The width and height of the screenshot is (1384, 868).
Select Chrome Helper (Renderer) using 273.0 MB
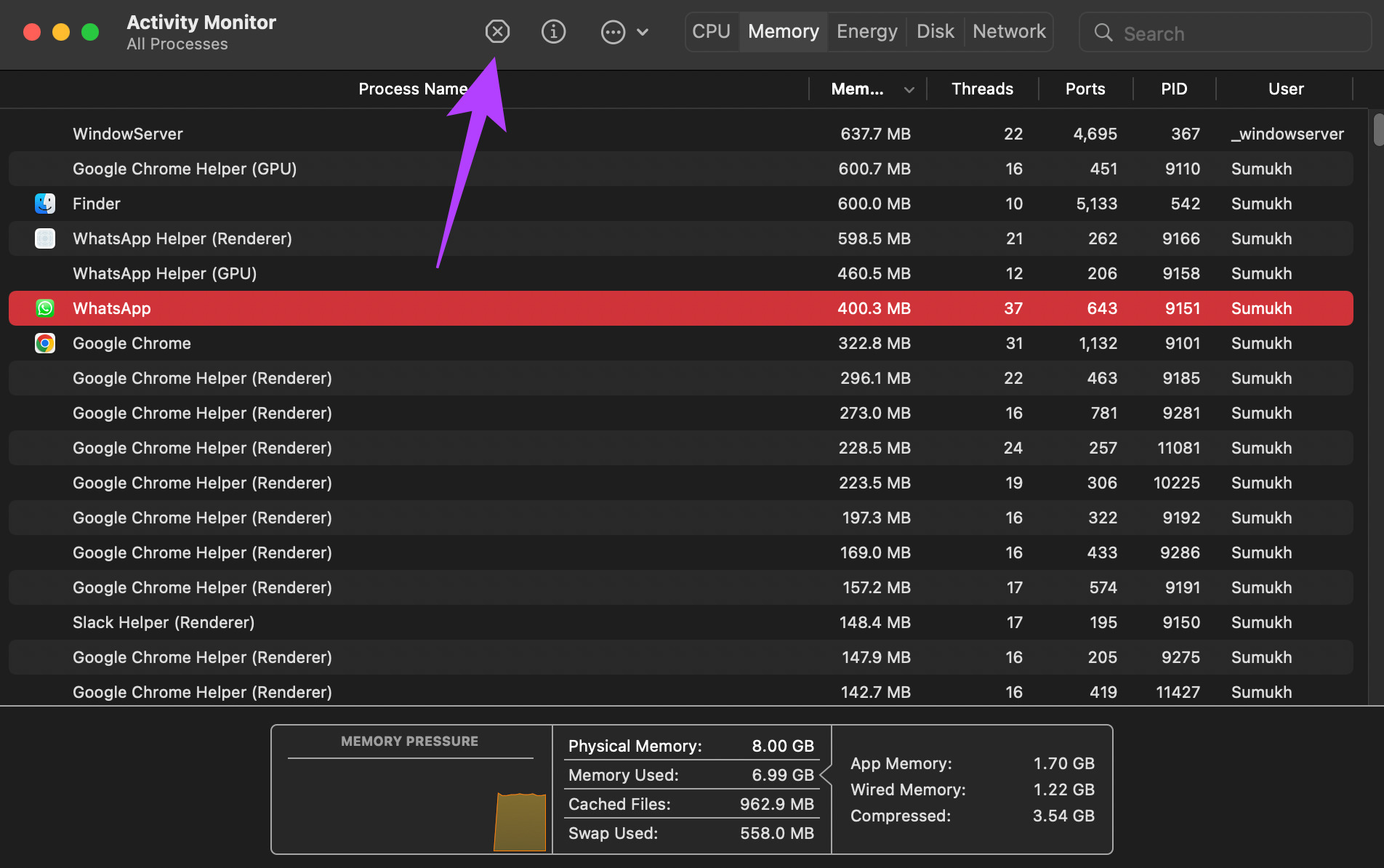(681, 413)
